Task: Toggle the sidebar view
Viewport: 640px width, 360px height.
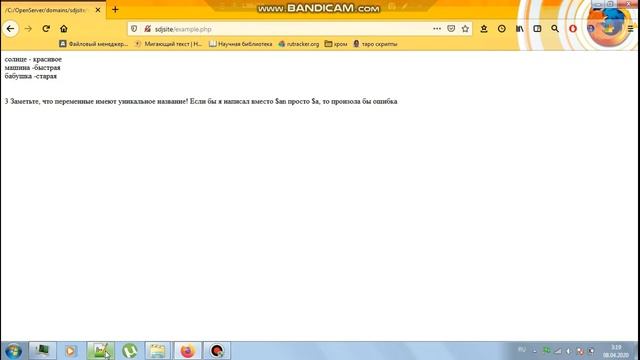Action: click(x=537, y=29)
